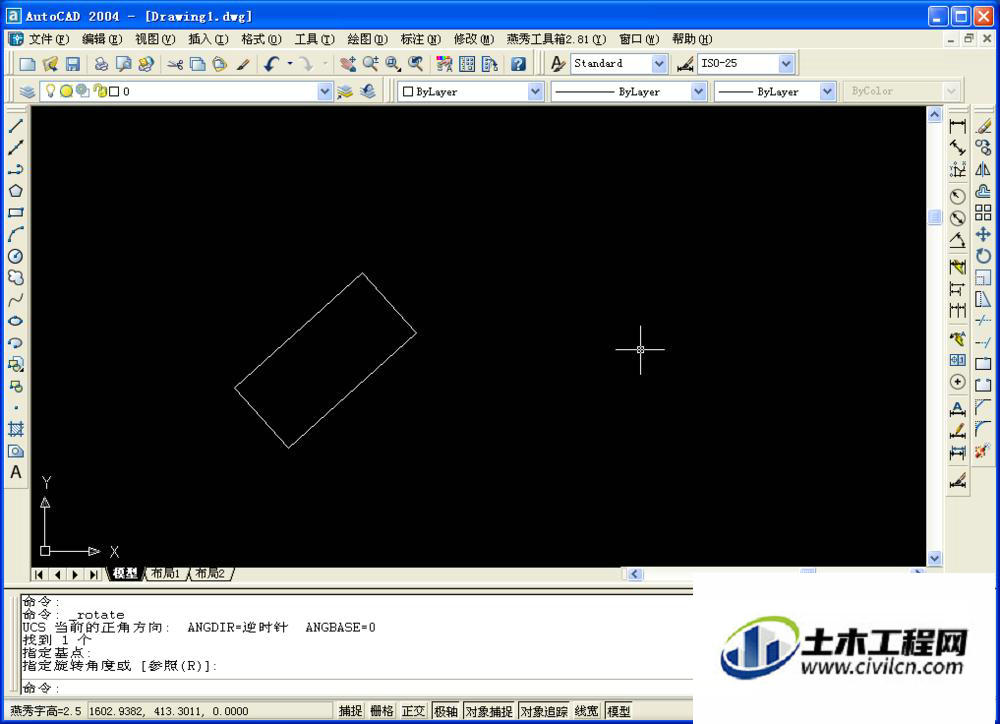Click the Rotate modify tool
Screen dimensions: 1000x724
click(x=983, y=256)
